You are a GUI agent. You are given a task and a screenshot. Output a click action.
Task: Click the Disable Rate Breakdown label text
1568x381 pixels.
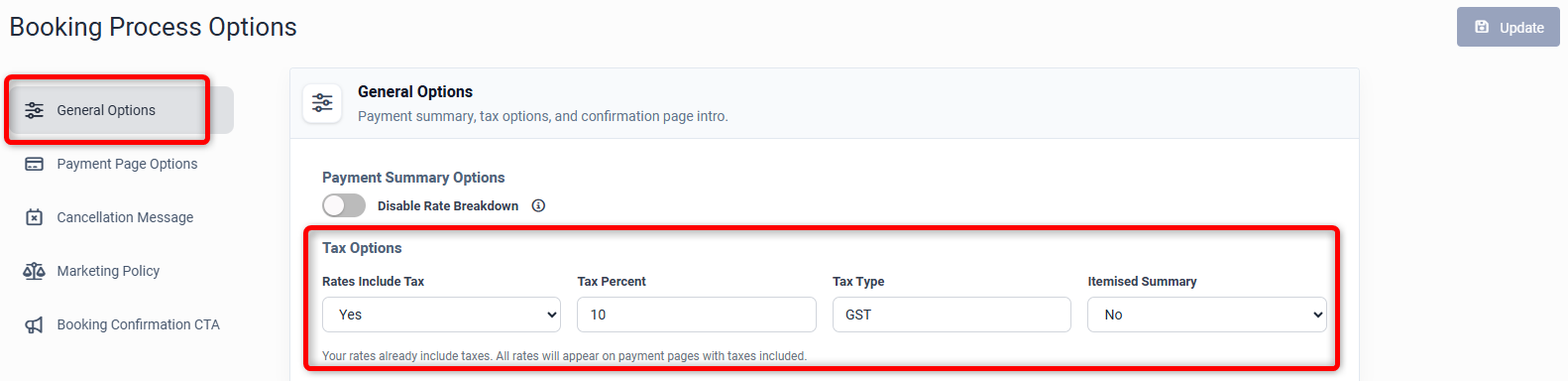[448, 205]
